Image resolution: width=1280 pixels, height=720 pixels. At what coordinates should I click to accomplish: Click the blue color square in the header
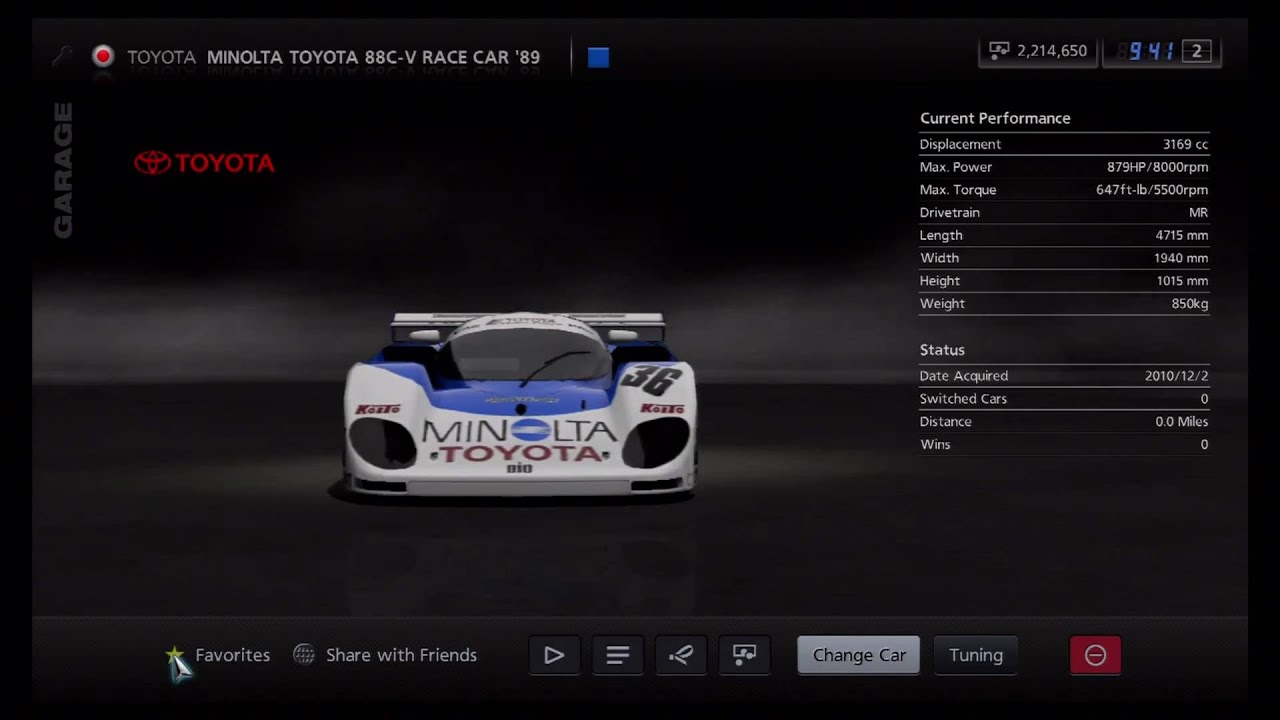598,57
